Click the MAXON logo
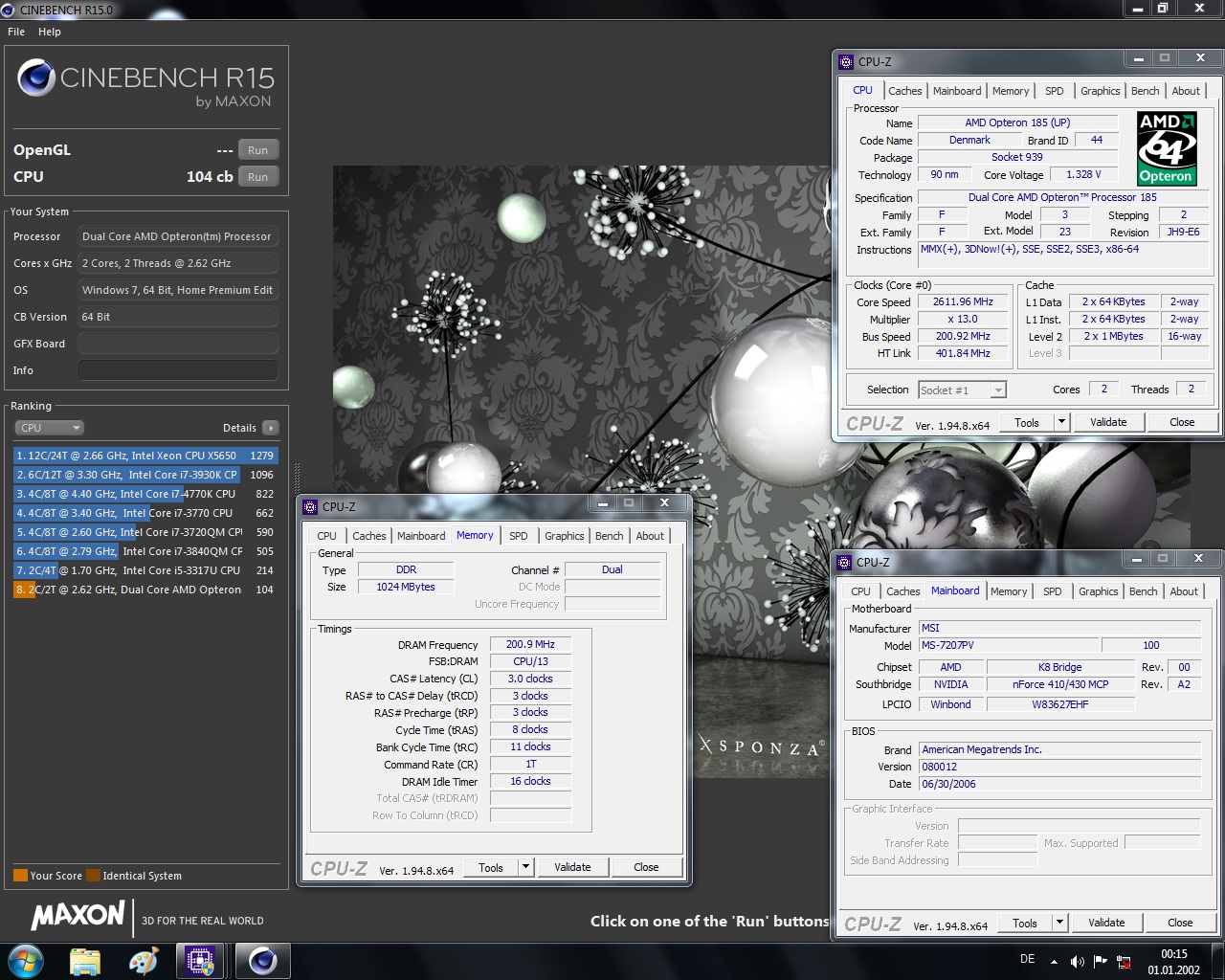 78,915
